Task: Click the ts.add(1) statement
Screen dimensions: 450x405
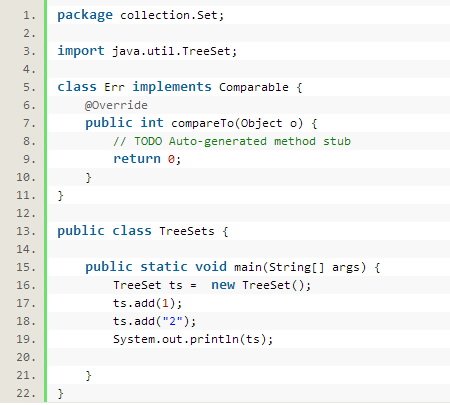Action: click(147, 303)
